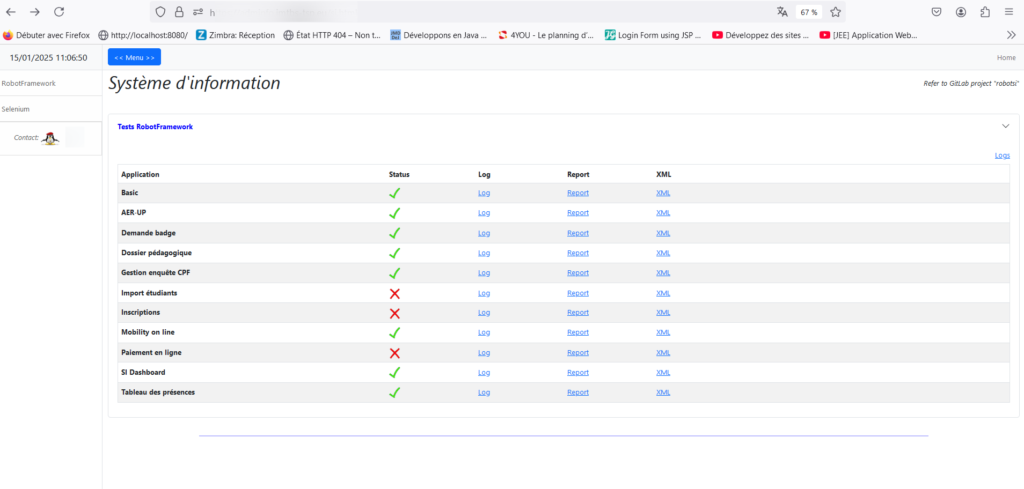Click the green check status for Basic
This screenshot has width=1024, height=489.
[x=395, y=193]
